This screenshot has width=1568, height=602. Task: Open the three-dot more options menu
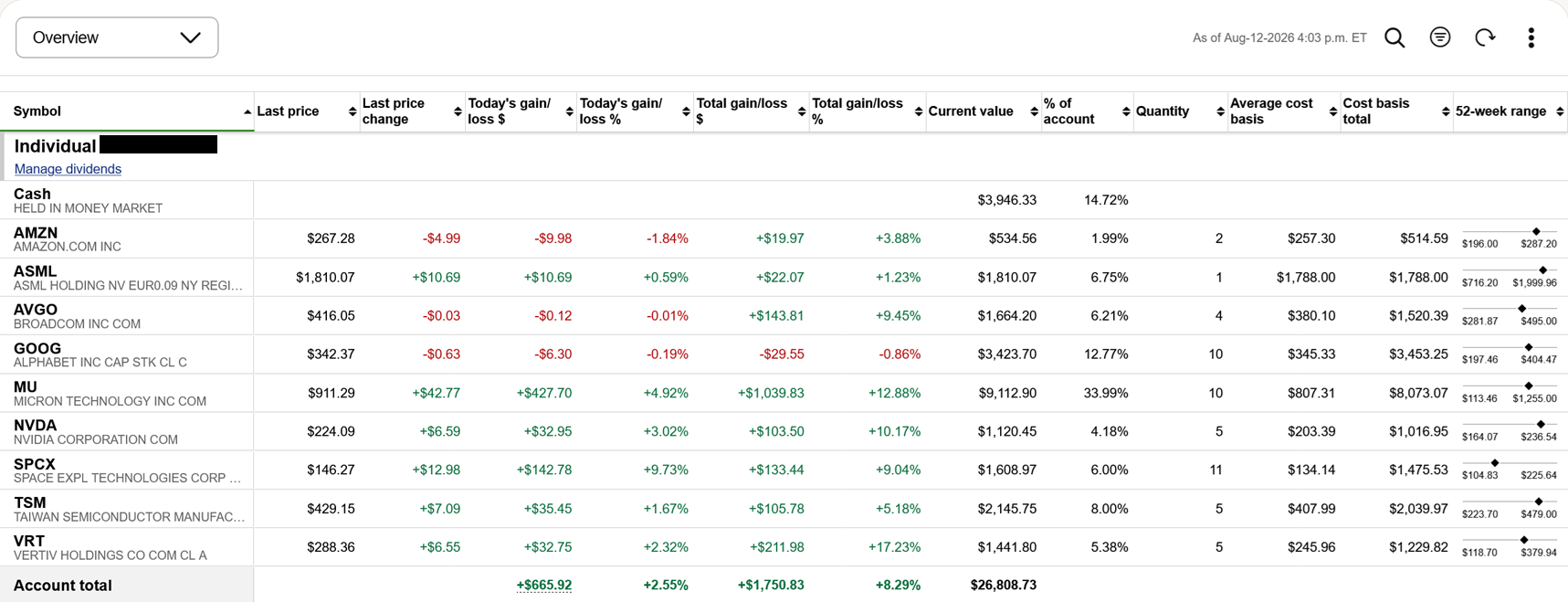pyautogui.click(x=1531, y=37)
